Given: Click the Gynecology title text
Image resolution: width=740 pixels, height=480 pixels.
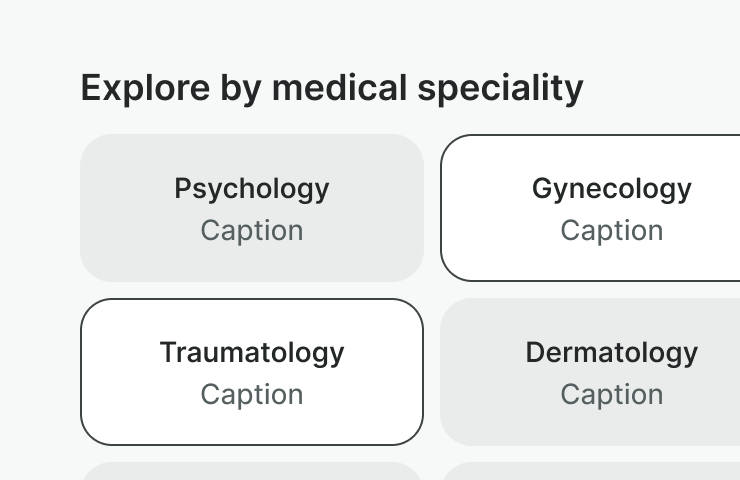Looking at the screenshot, I should 611,189.
